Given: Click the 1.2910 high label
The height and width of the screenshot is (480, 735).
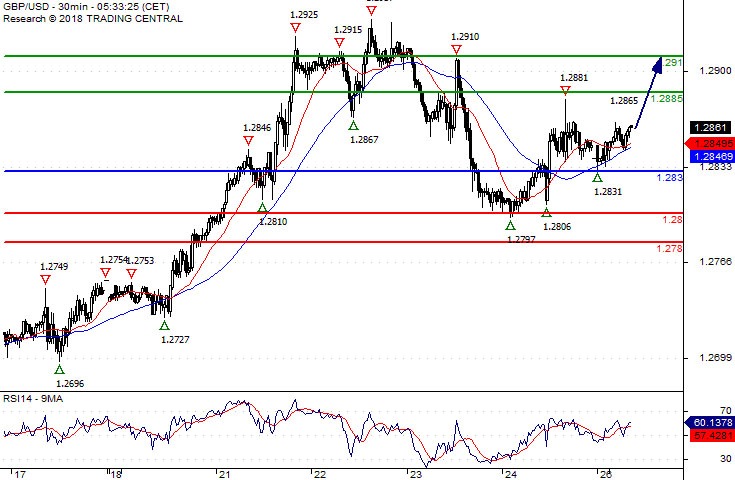Looking at the screenshot, I should tap(465, 37).
